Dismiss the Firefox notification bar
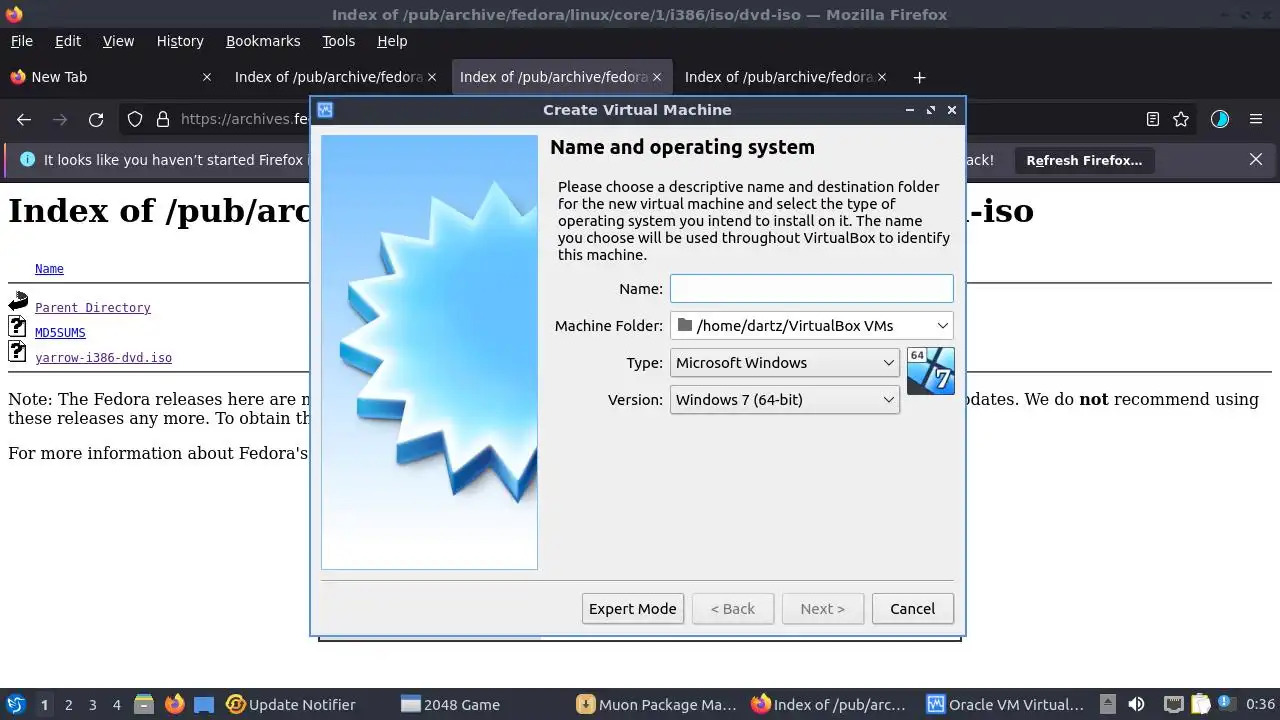Image resolution: width=1280 pixels, height=720 pixels. click(1256, 159)
